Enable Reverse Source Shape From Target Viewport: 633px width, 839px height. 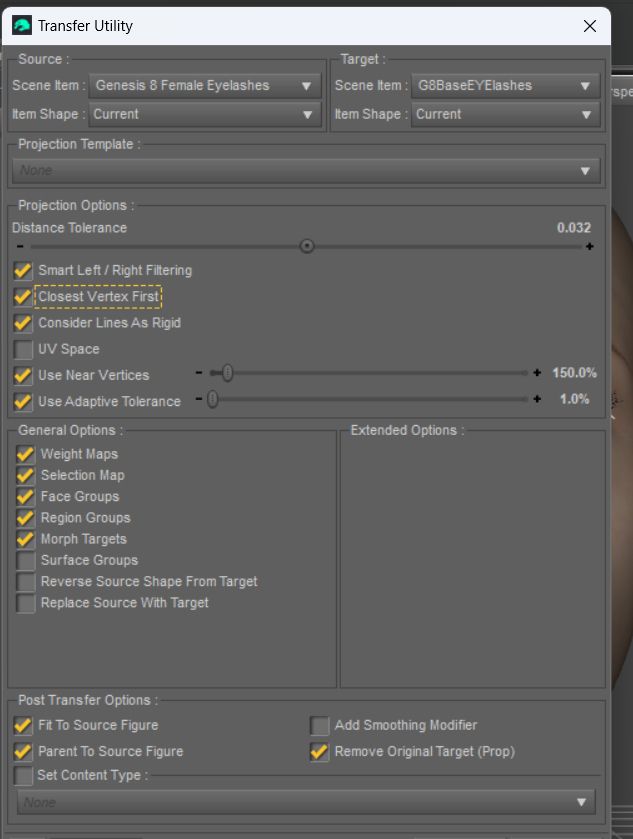[x=25, y=582]
